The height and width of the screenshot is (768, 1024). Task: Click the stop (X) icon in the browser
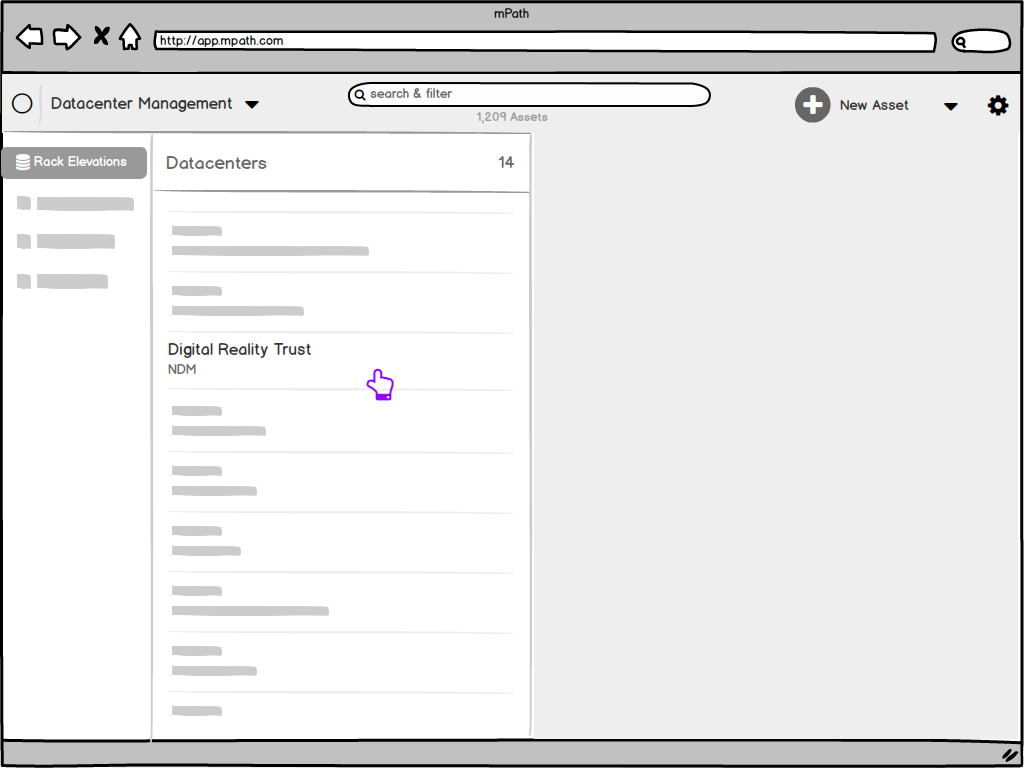click(x=100, y=35)
